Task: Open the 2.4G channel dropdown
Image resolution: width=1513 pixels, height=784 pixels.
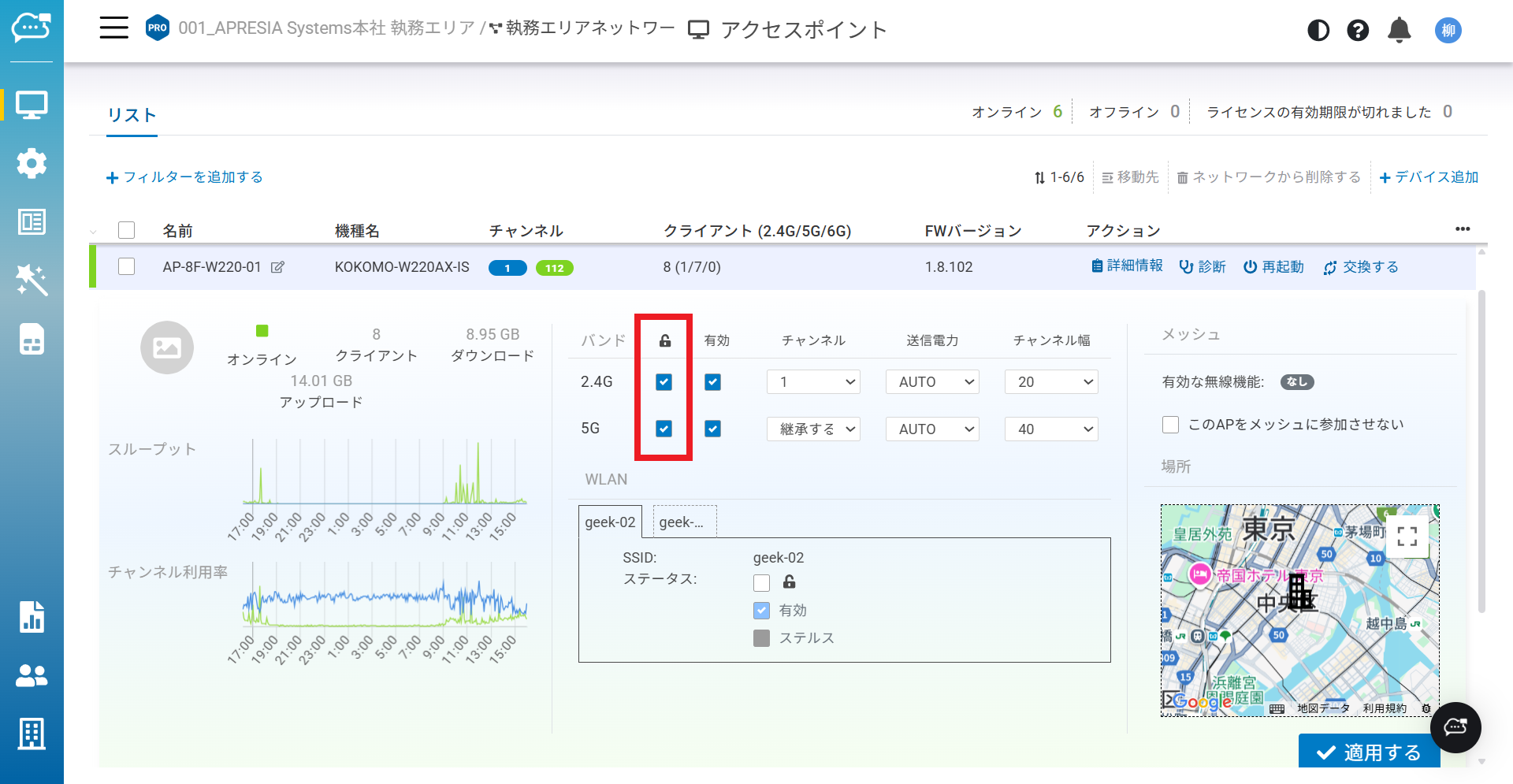Action: 813,382
